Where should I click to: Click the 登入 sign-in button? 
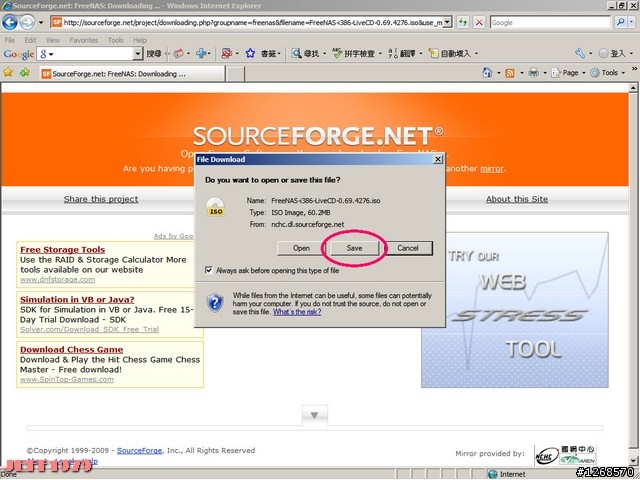[611, 53]
